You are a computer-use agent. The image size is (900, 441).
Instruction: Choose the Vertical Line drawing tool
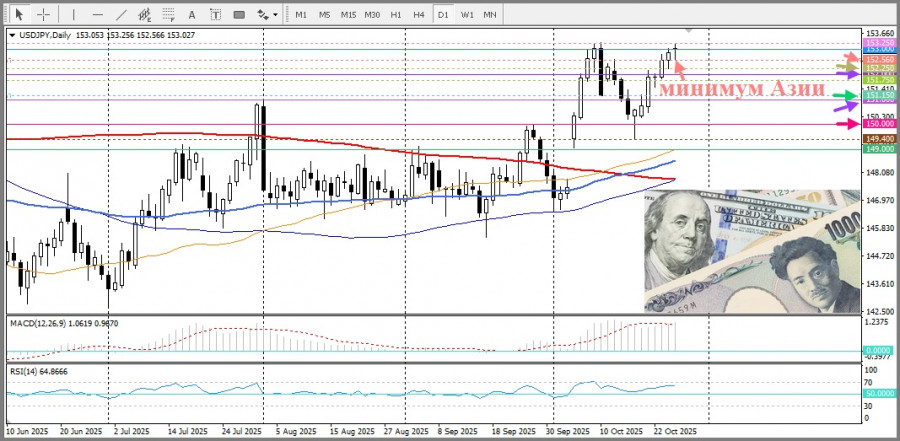click(73, 14)
